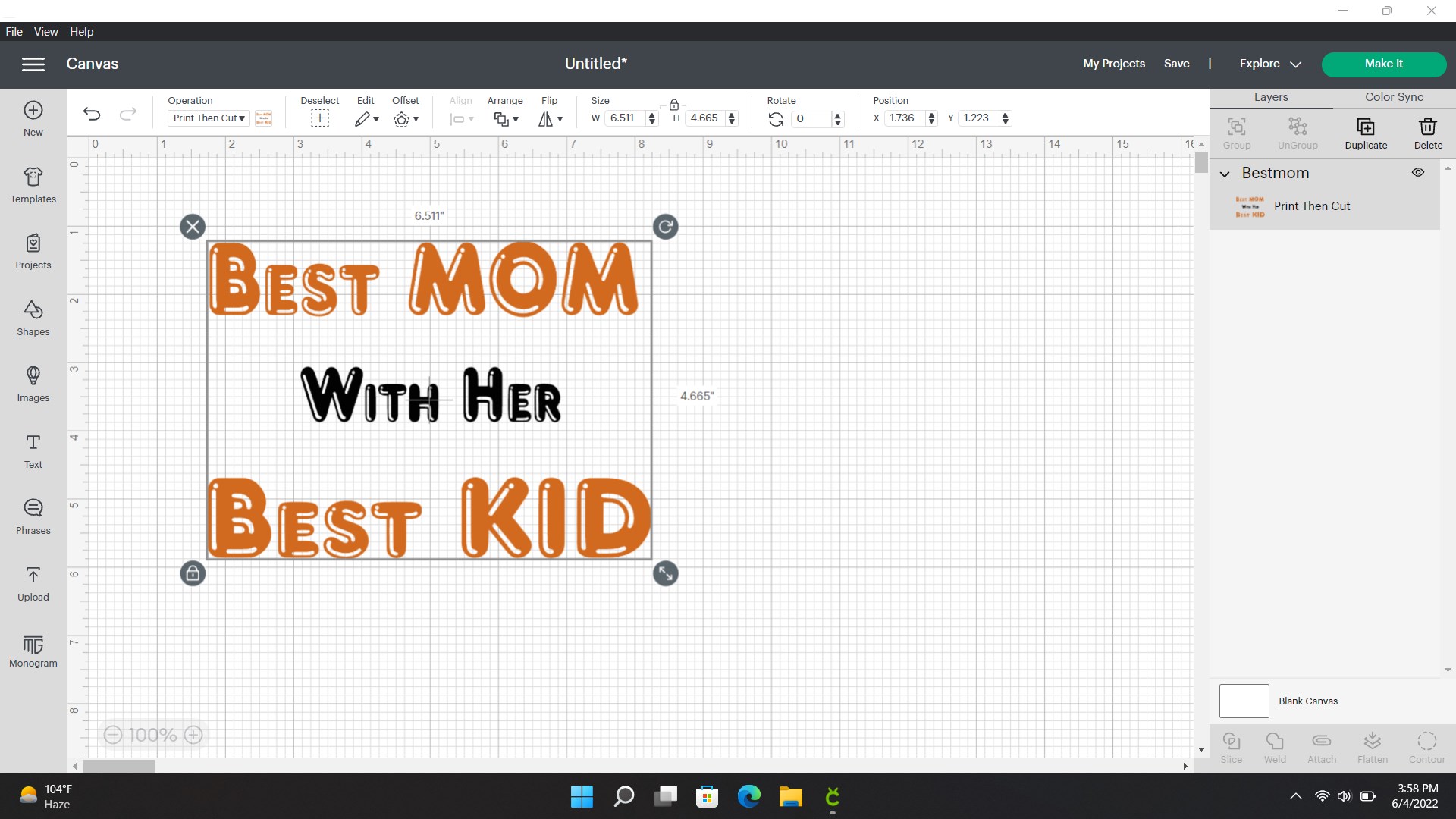
Task: Click the Make It button
Action: [x=1383, y=64]
